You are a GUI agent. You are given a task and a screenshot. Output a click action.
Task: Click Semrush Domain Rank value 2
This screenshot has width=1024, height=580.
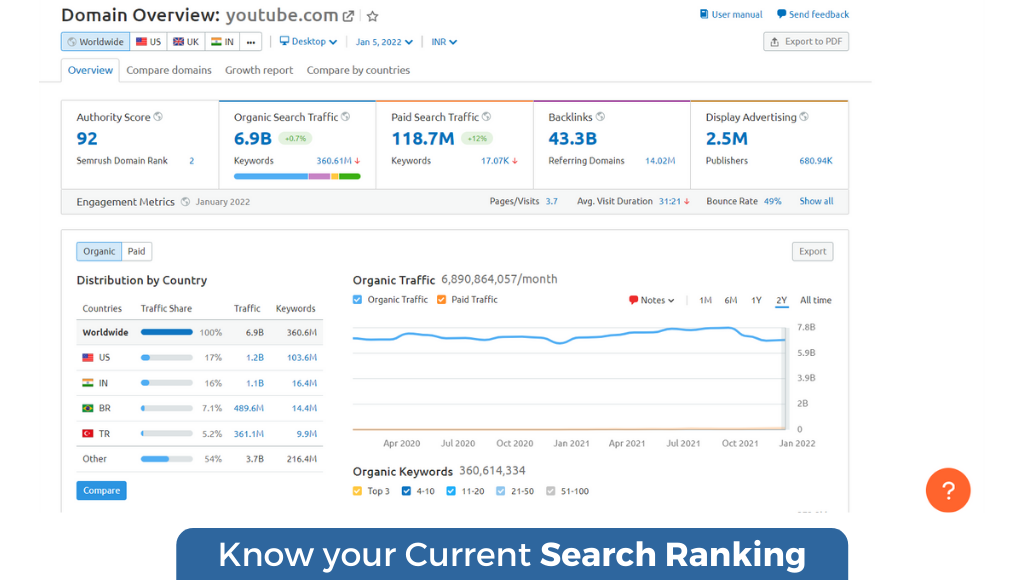[x=191, y=161]
